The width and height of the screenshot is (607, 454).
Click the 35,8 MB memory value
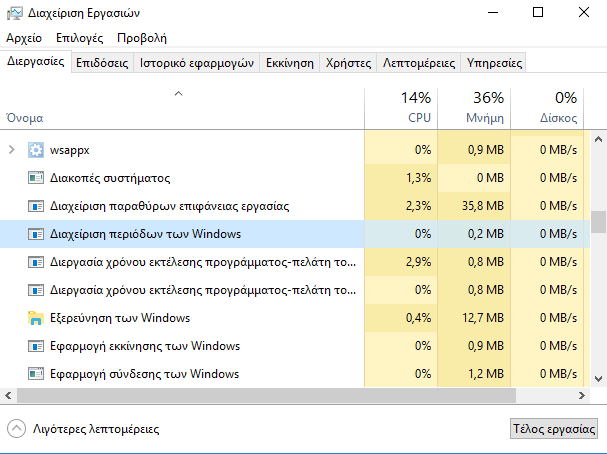483,206
